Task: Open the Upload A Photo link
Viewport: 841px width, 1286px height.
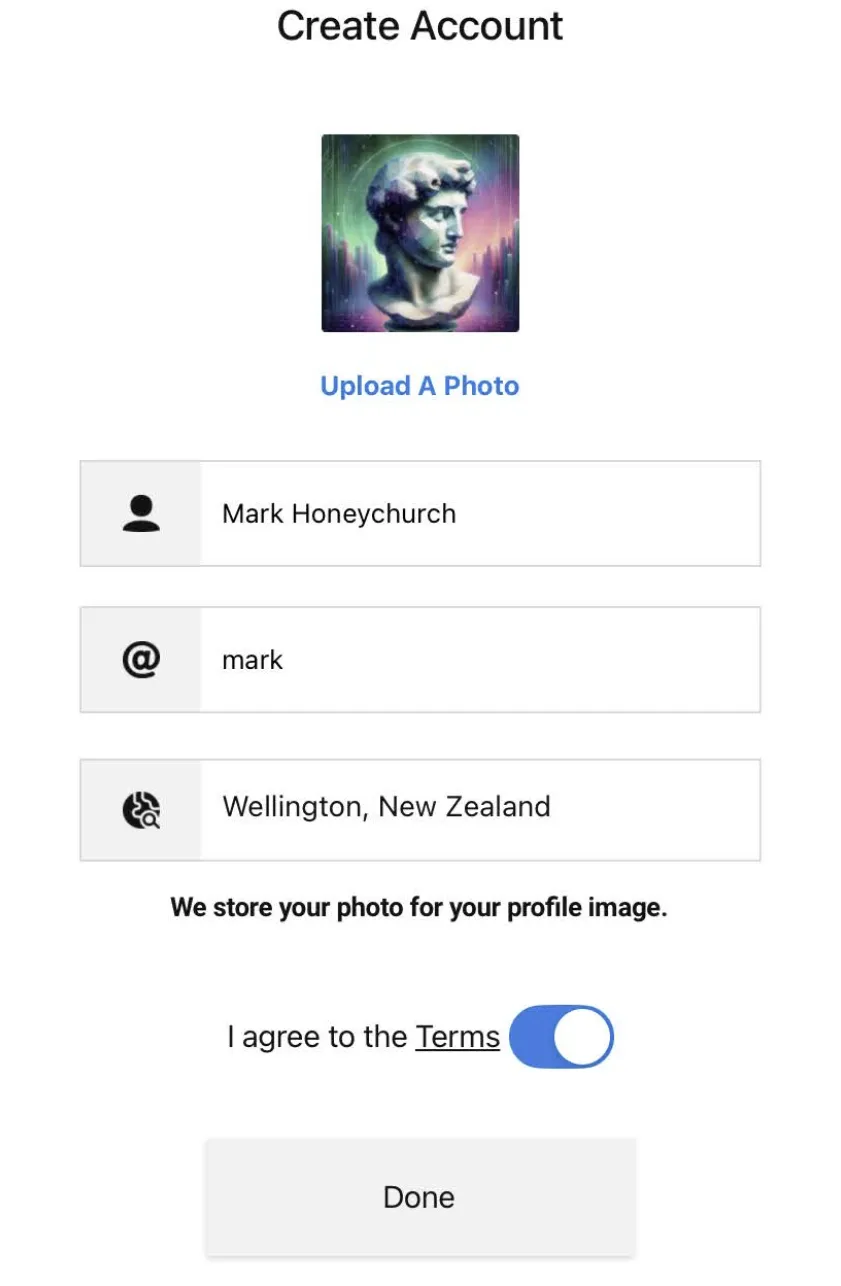Action: tap(420, 386)
